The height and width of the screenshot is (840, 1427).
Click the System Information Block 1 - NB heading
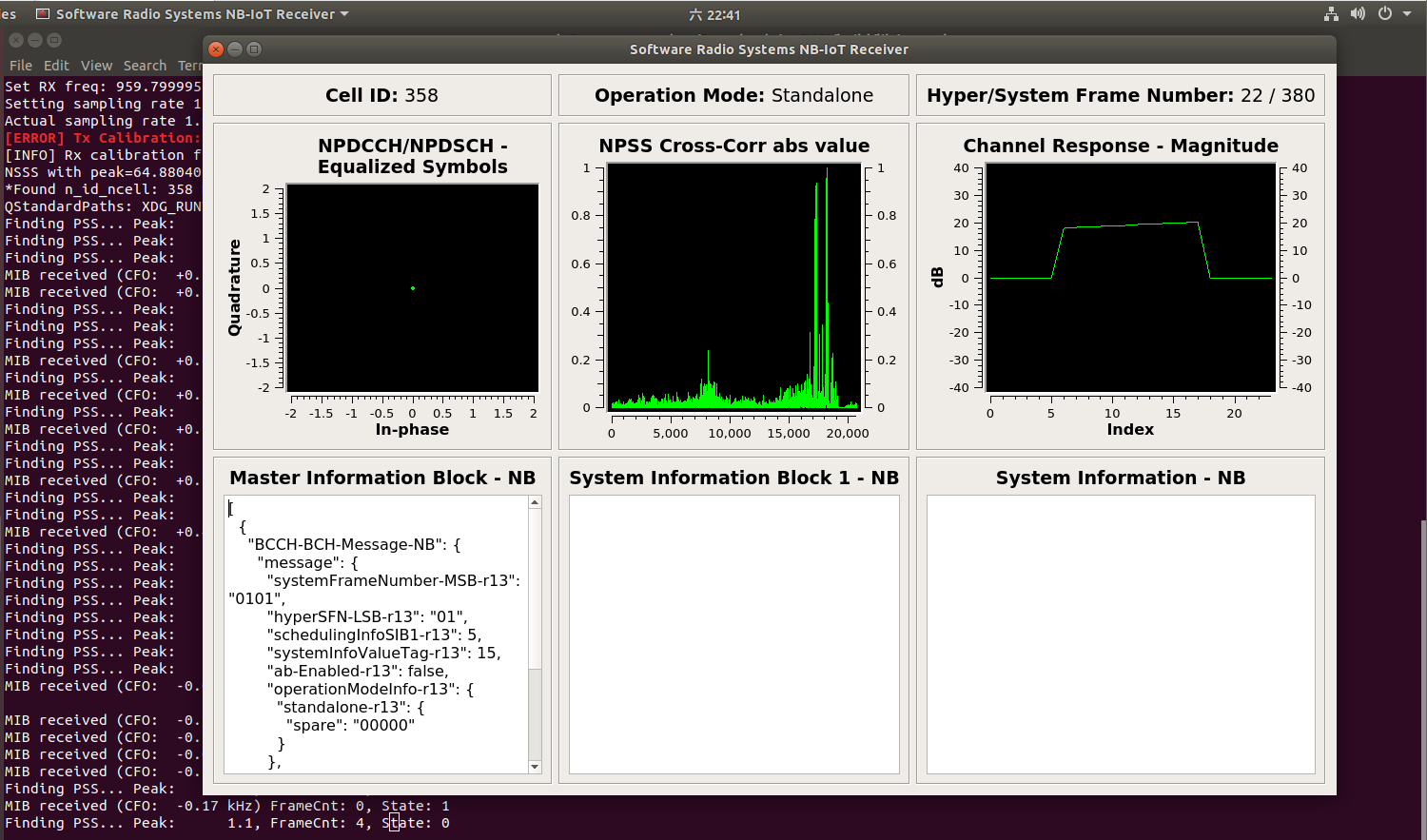point(733,478)
